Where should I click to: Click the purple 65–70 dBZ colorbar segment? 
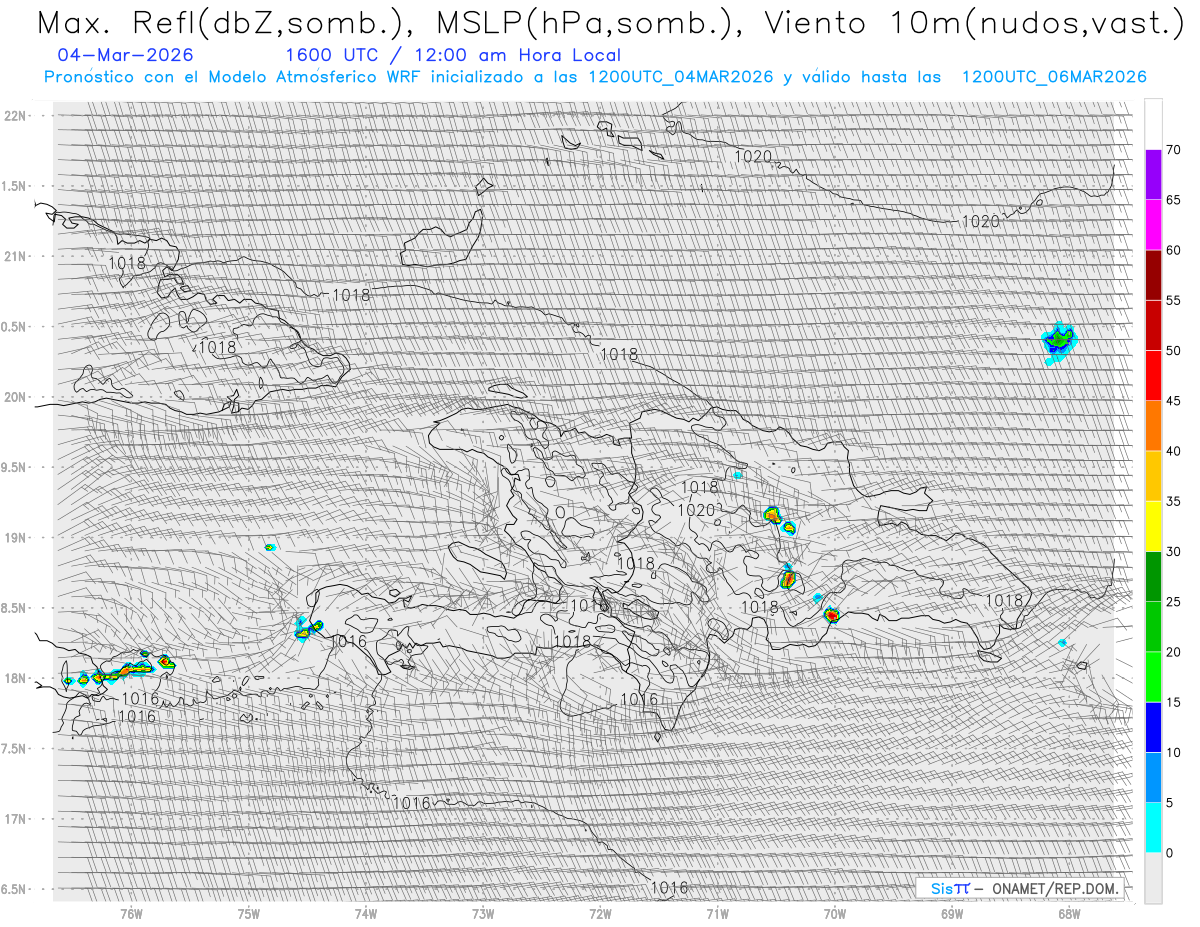1153,175
